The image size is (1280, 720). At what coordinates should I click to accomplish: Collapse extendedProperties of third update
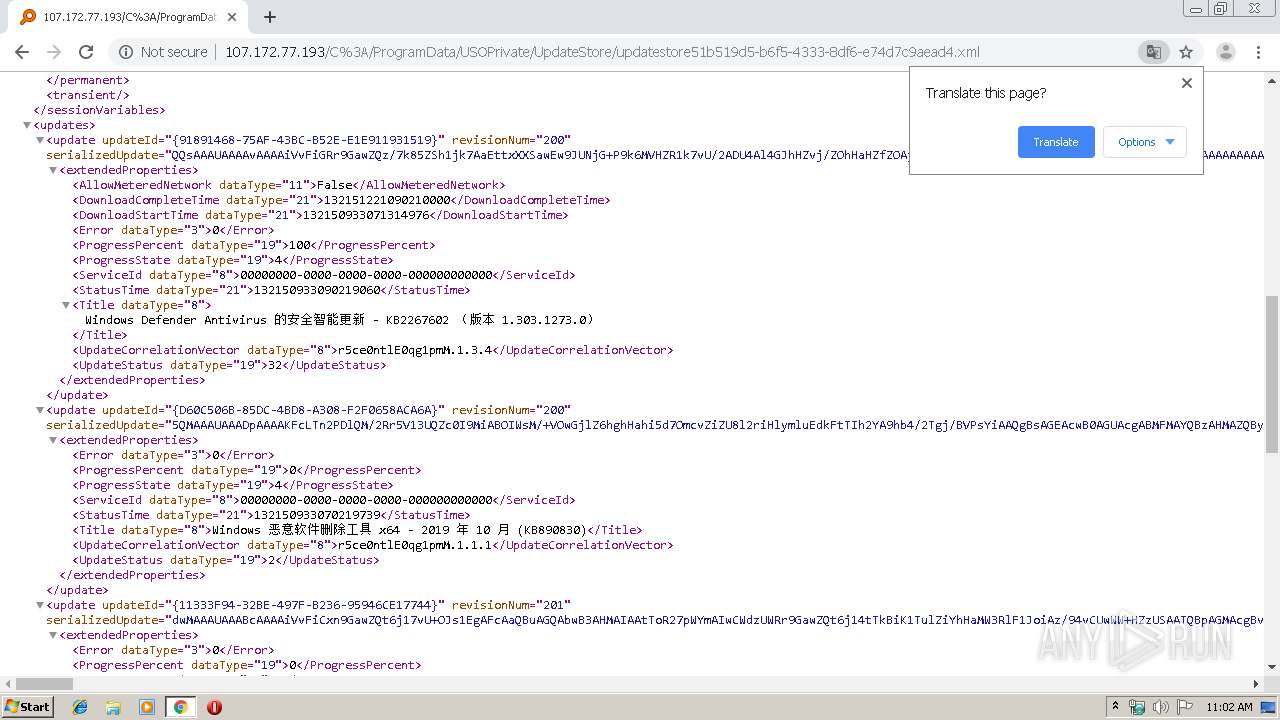[53, 635]
